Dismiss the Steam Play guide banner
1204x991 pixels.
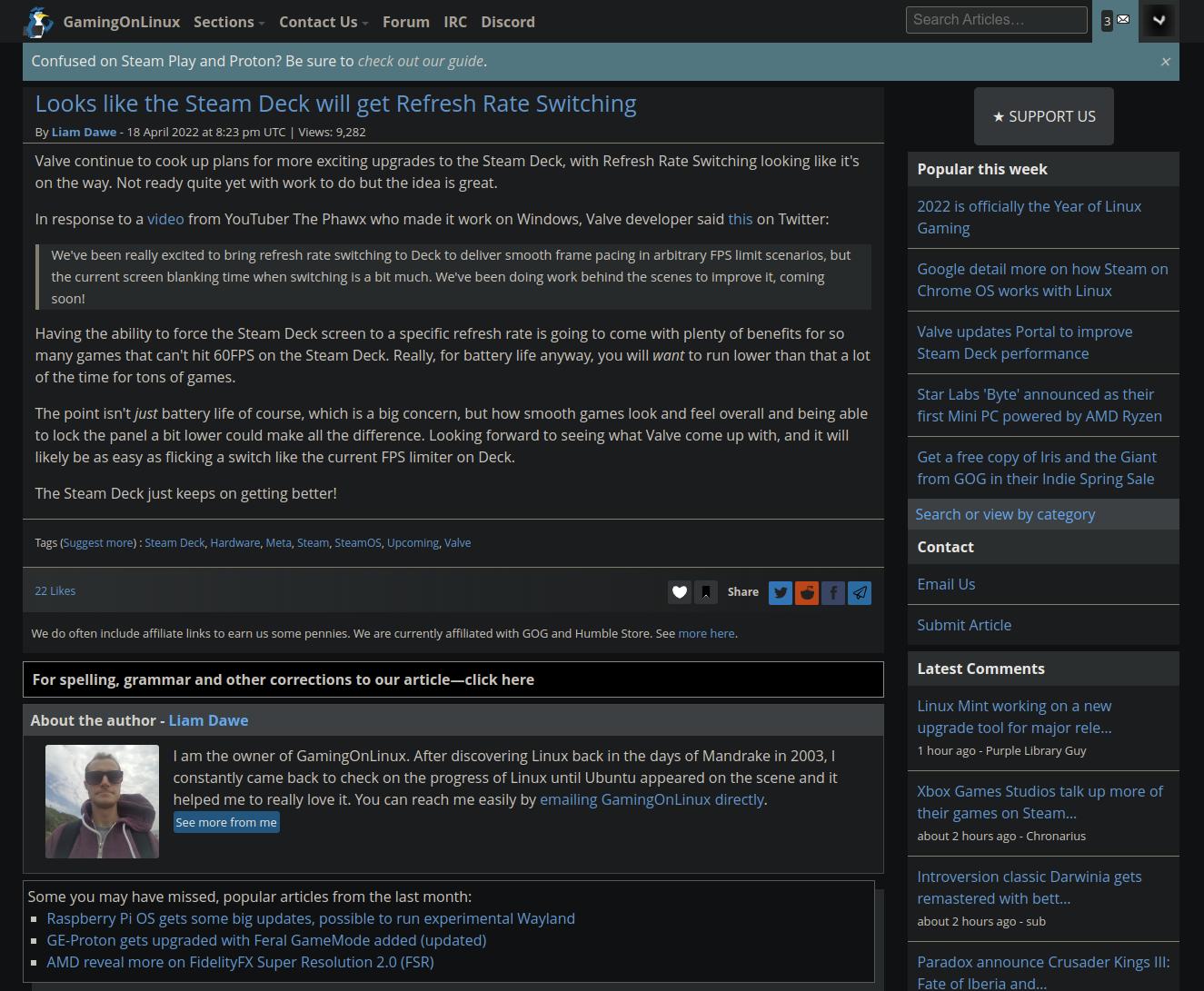pos(1165,62)
